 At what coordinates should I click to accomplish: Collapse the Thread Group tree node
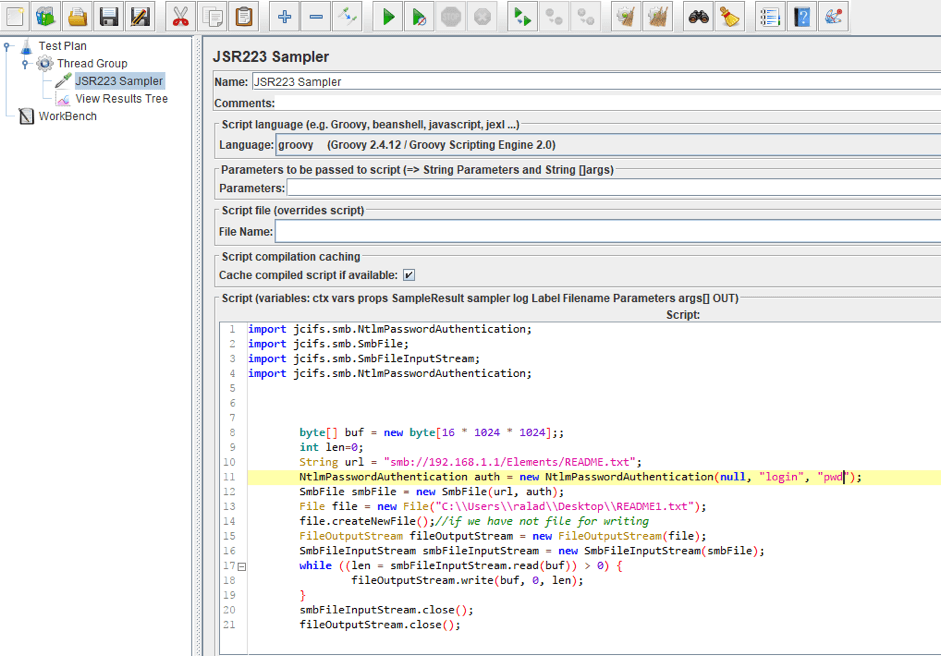click(x=25, y=63)
